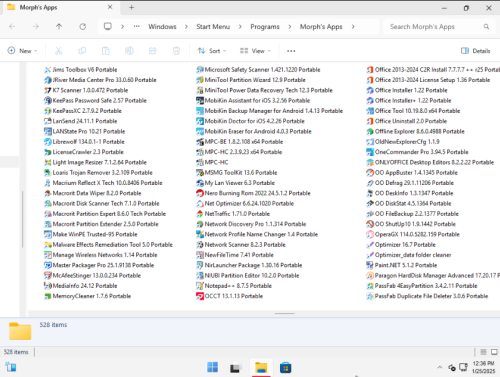Screen dimensions: 500x377
Task: Select the McAfeeStinger Portable icon
Action: pos(48,275)
